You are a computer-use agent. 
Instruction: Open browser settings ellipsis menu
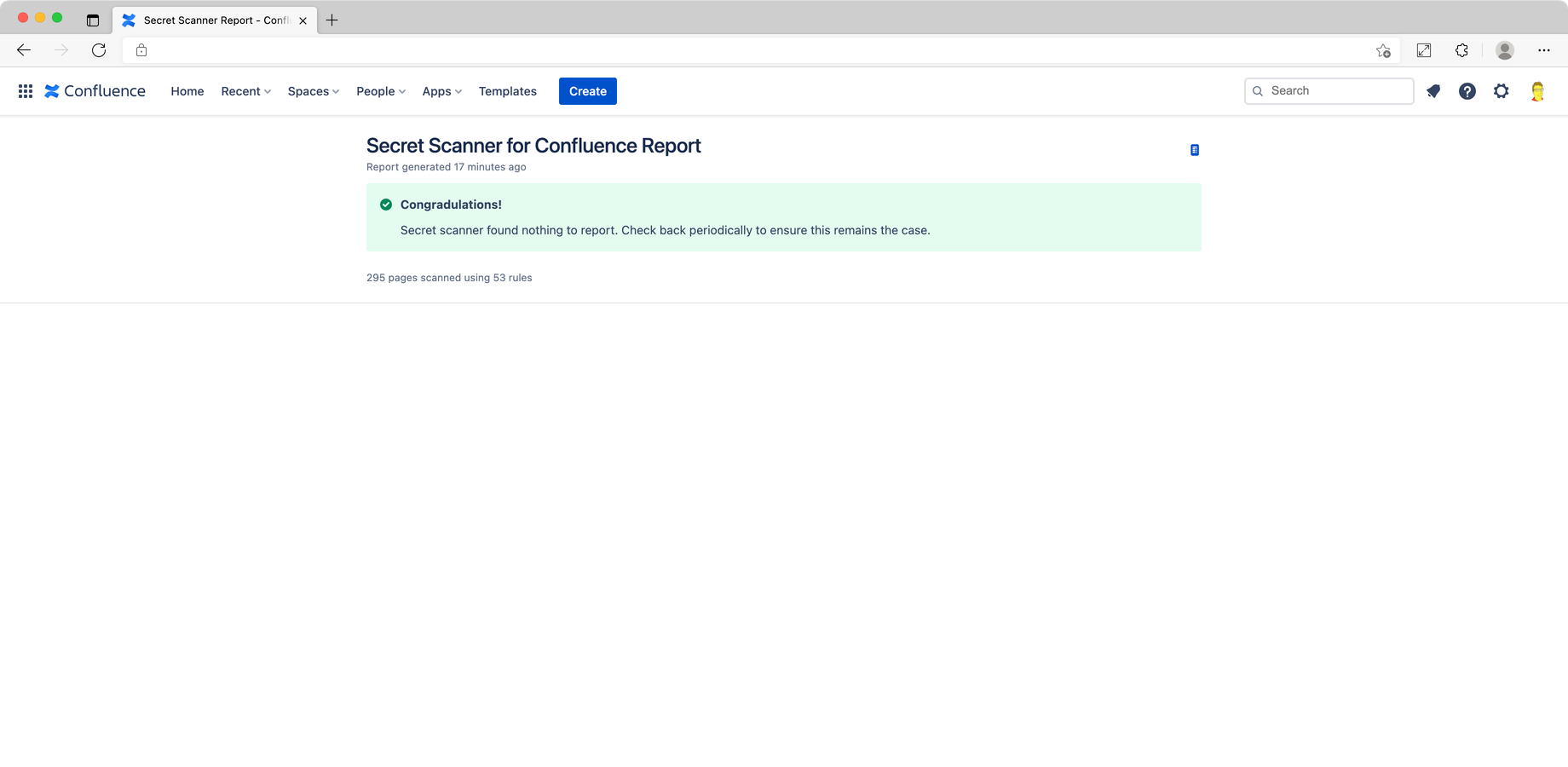pyautogui.click(x=1544, y=50)
